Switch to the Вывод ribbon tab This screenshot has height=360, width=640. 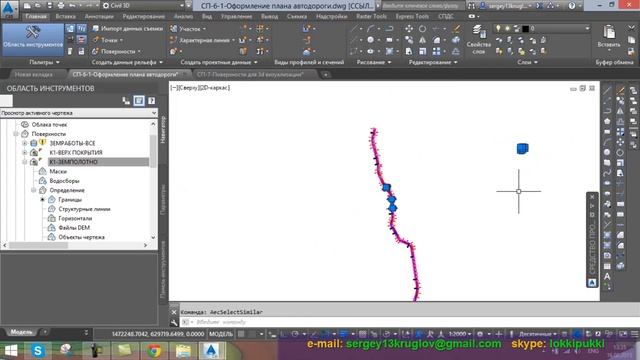(x=269, y=16)
